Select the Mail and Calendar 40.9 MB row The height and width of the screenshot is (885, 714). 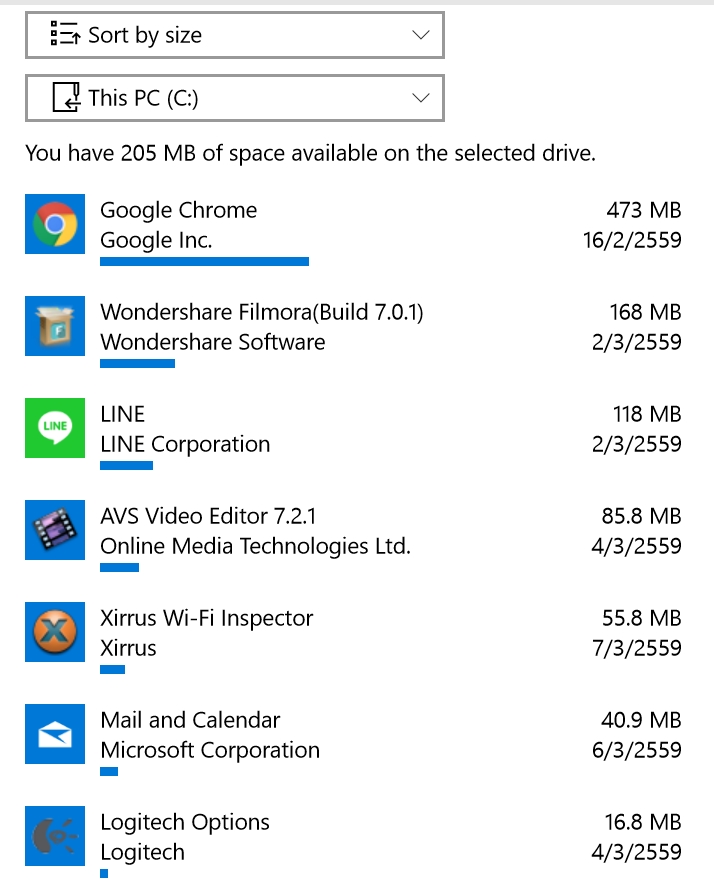353,739
